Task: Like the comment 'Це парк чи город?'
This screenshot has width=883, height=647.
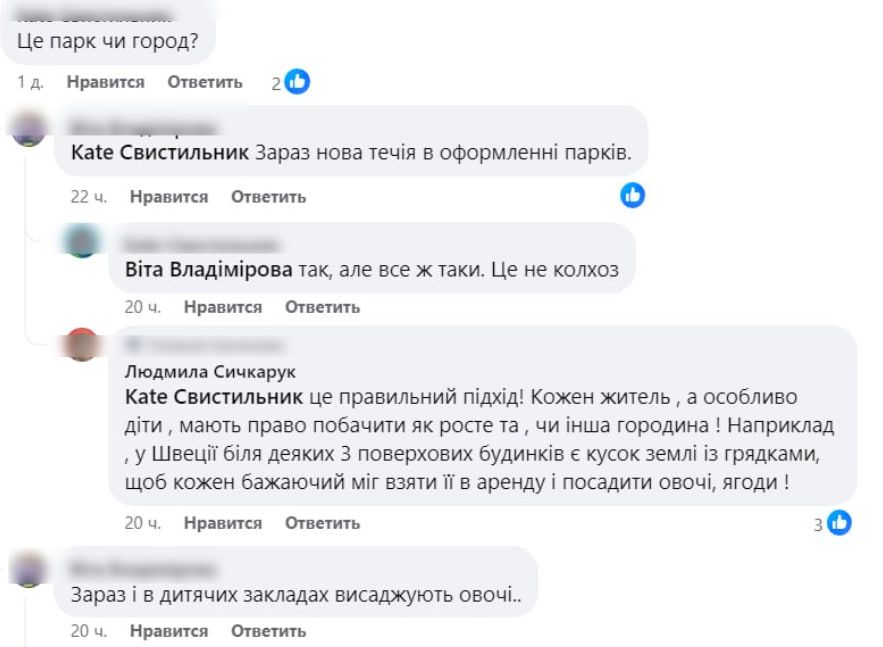Action: click(x=105, y=82)
